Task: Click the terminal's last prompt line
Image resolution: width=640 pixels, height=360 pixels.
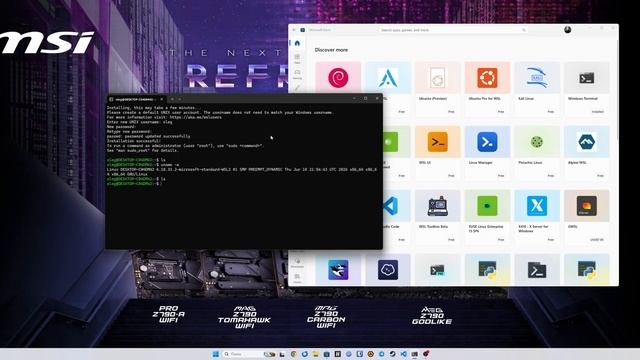Action: click(135, 184)
